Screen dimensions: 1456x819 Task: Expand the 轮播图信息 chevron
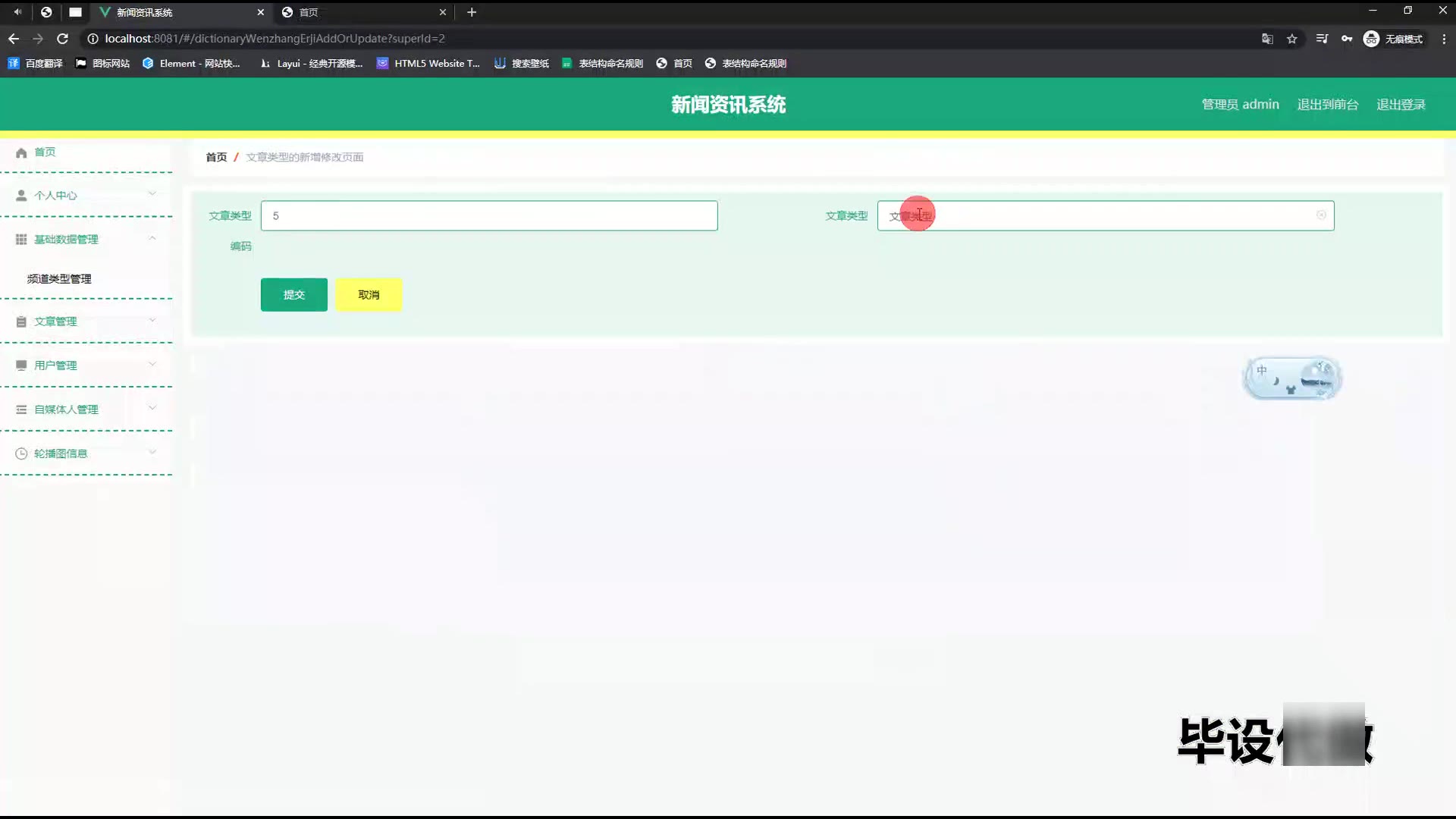coord(152,452)
